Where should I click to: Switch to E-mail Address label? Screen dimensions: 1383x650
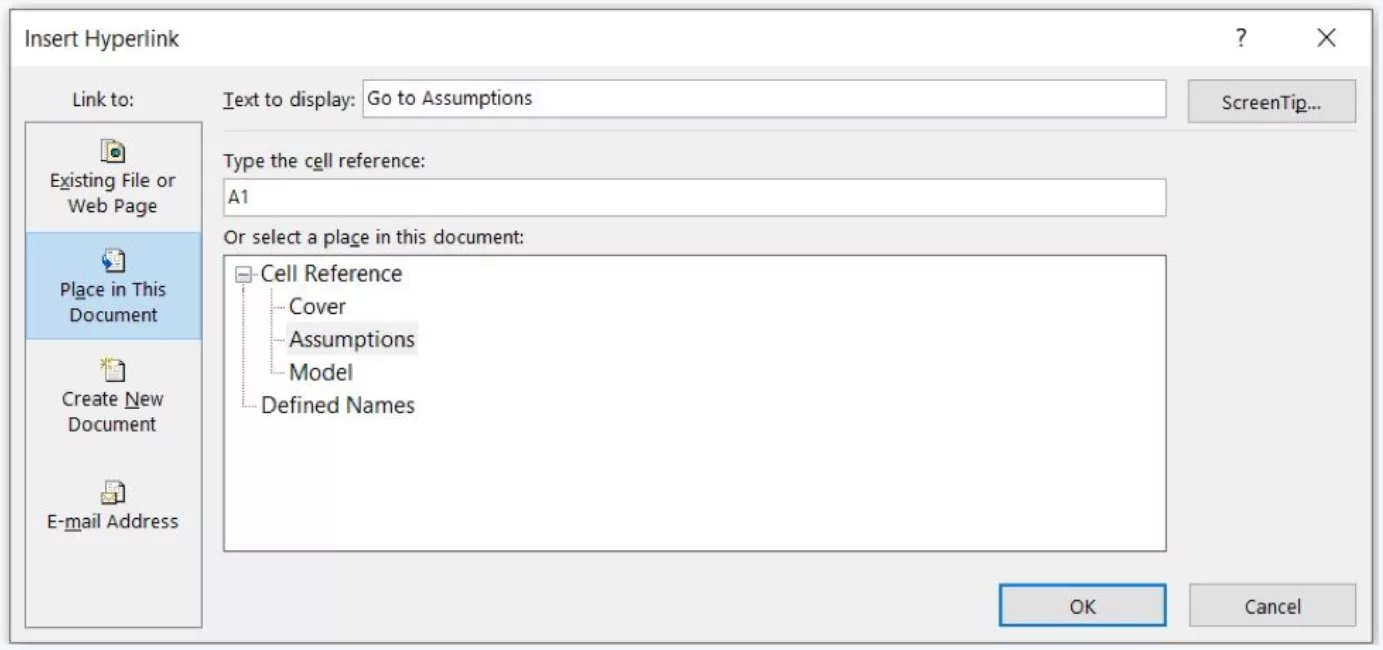[x=112, y=522]
